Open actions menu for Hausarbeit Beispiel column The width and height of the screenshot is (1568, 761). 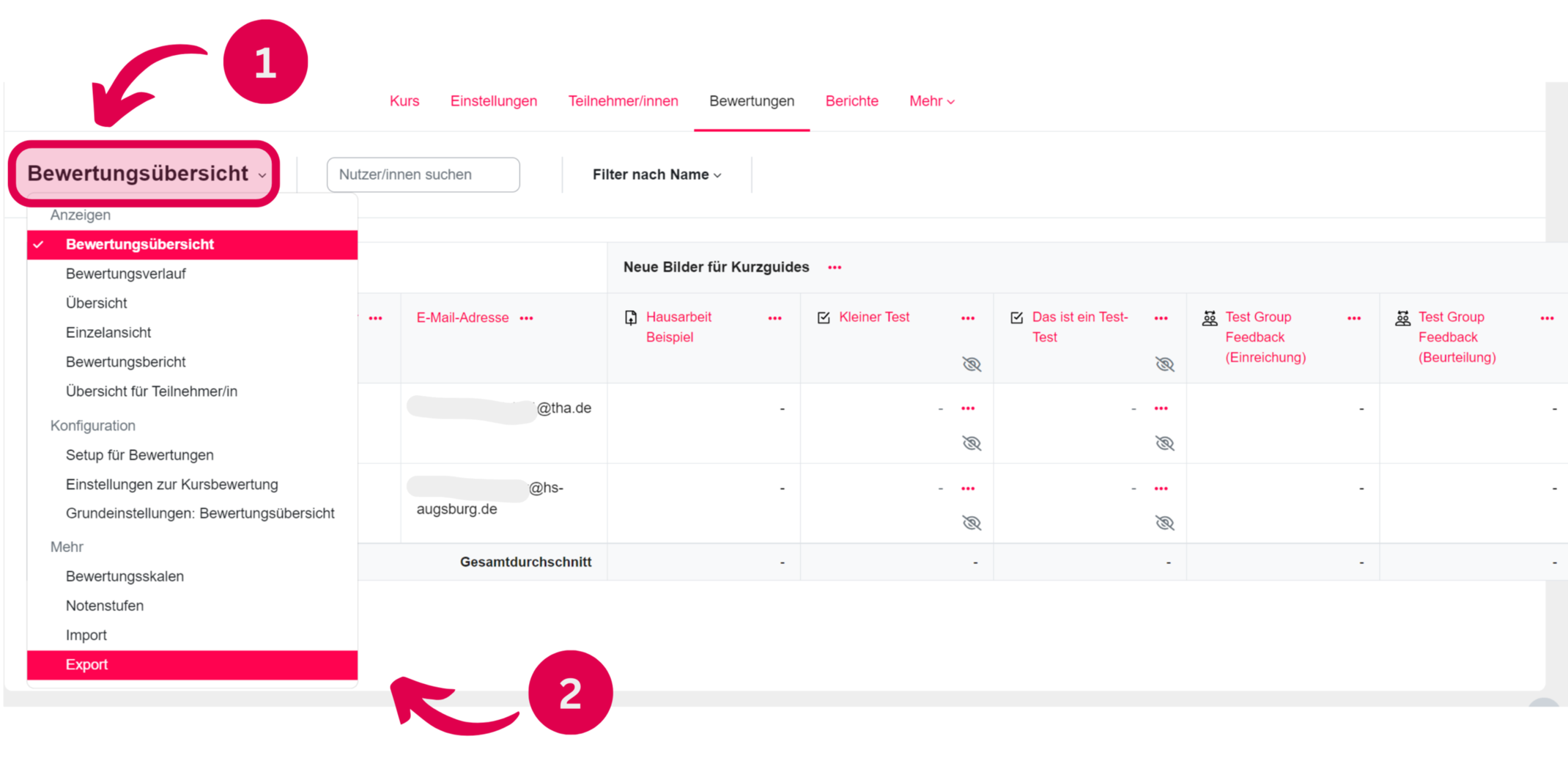(774, 318)
